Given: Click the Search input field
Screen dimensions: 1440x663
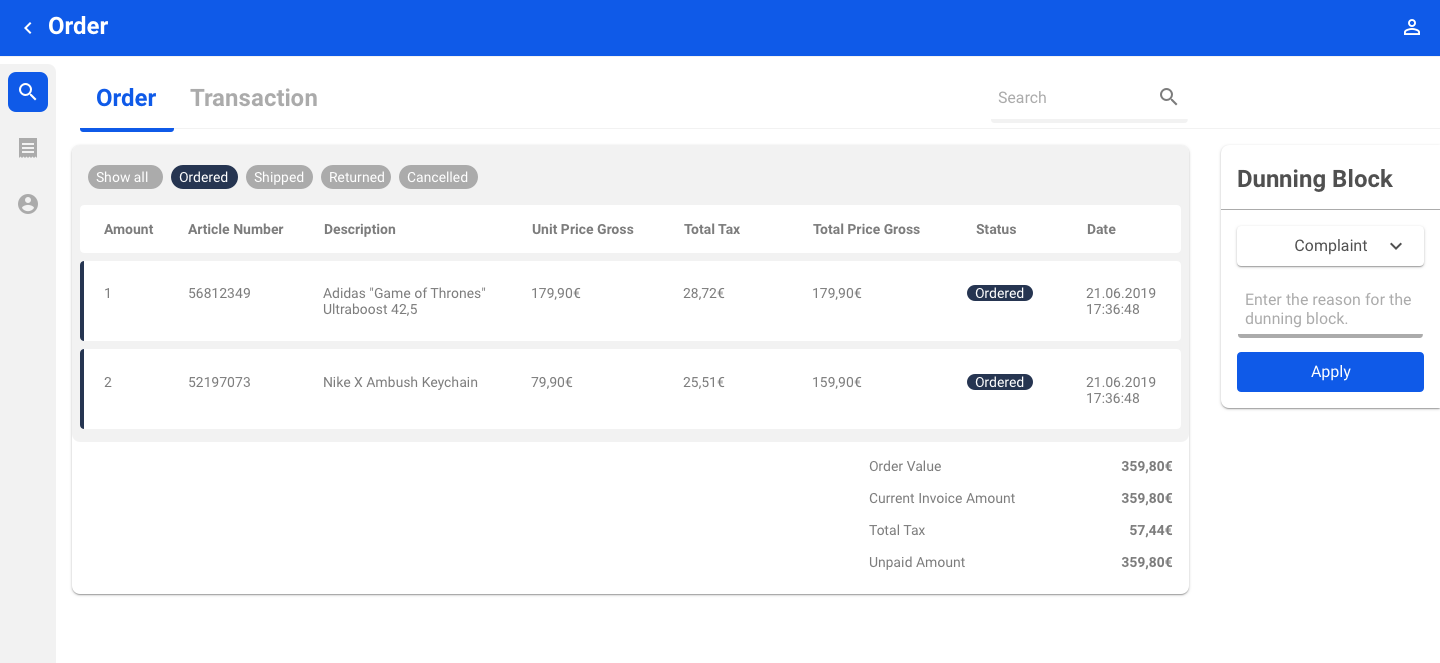Looking at the screenshot, I should point(1072,98).
